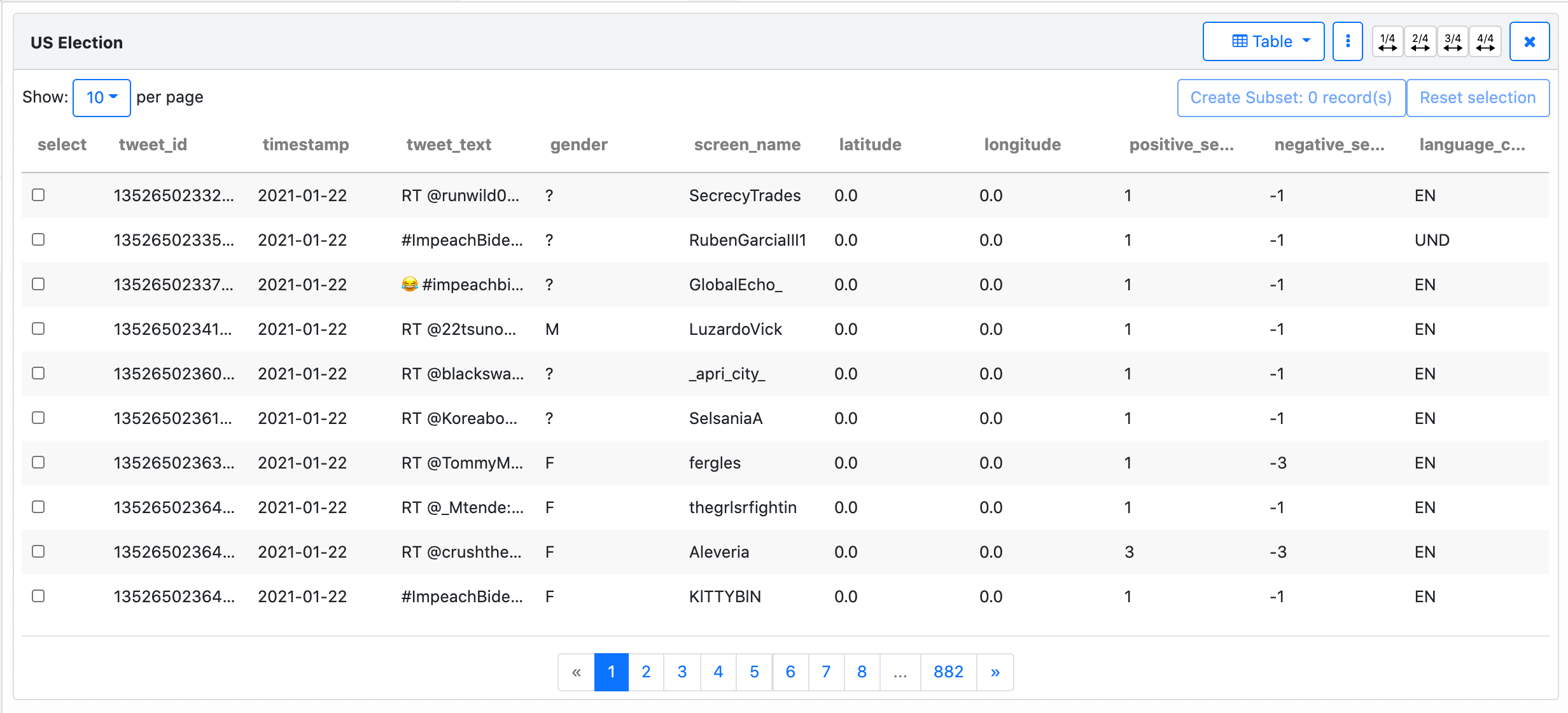Open the 10 per page dropdown
The width and height of the screenshot is (1568, 713).
[x=102, y=97]
